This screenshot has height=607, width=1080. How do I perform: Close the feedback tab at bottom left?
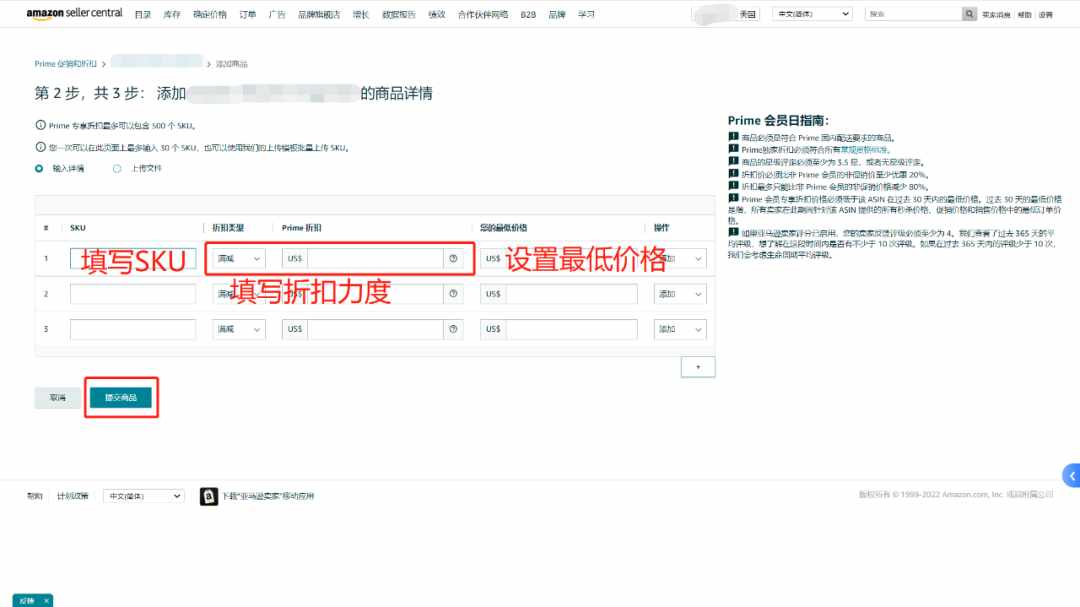pos(46,601)
